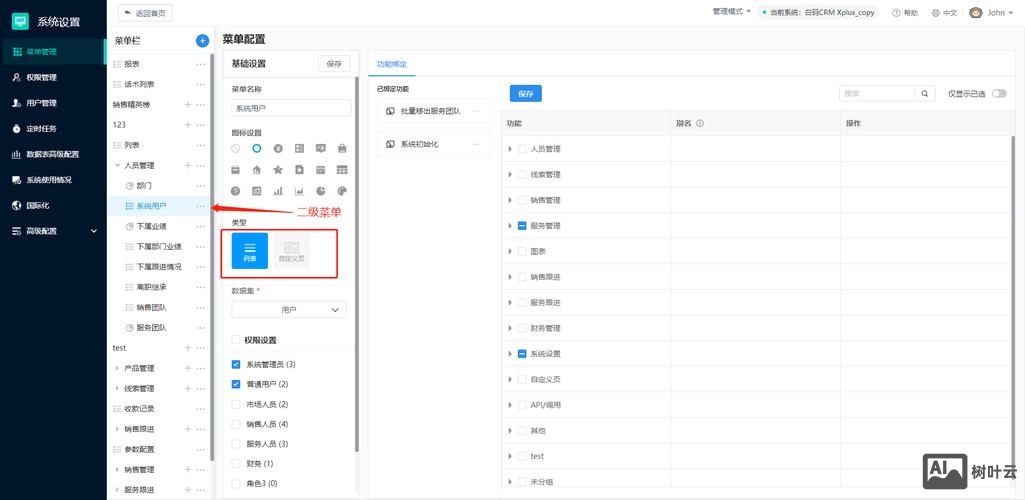
Task: Open the 管理模式 dropdown
Action: tap(731, 12)
